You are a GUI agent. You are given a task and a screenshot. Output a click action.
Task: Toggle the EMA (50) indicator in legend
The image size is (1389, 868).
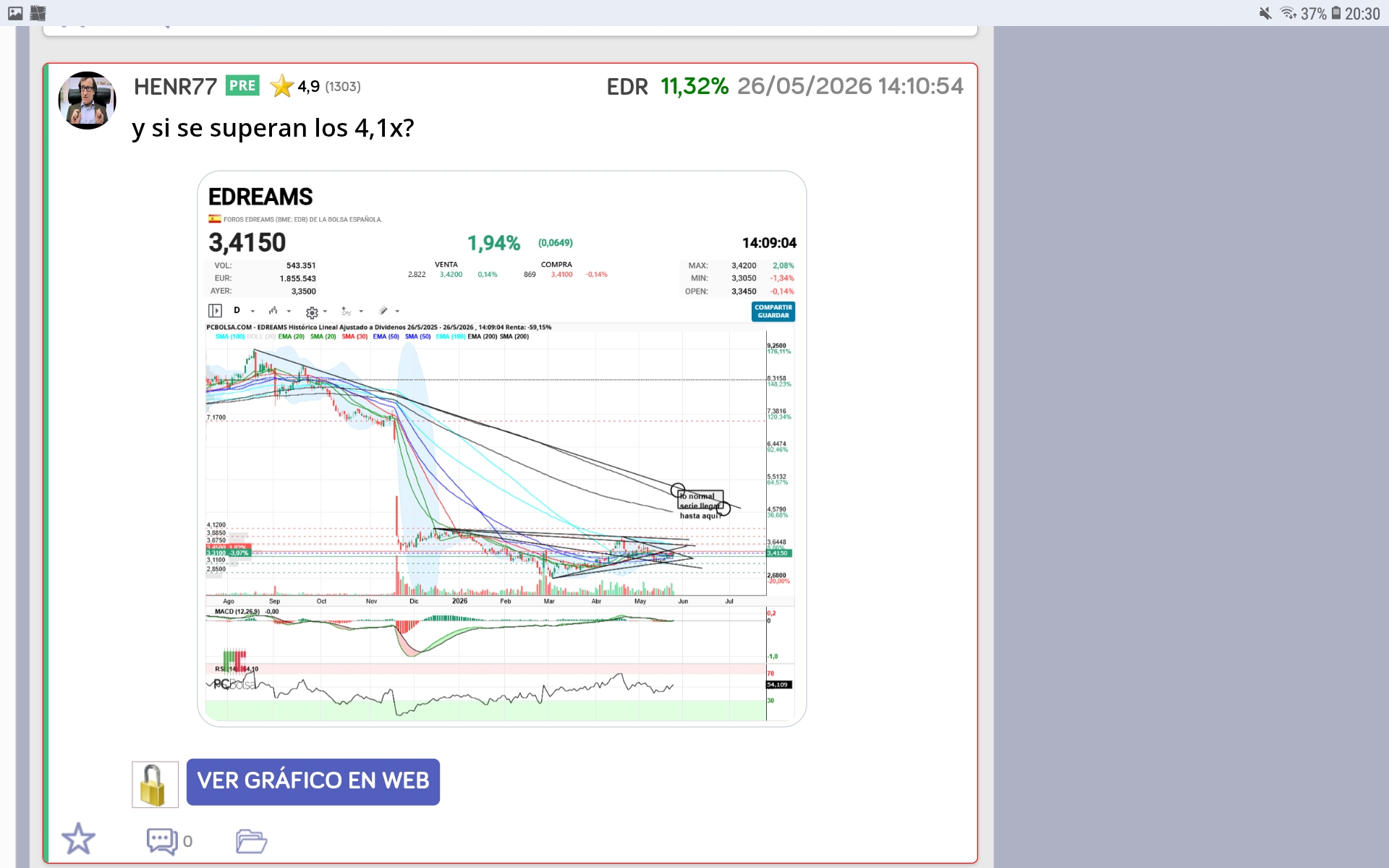pyautogui.click(x=386, y=336)
